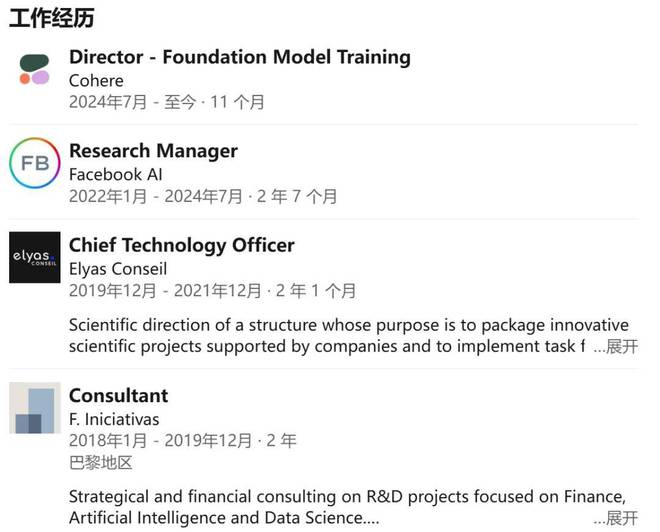660x532 pixels.
Task: Select the Scientific direction description text
Action: point(349,336)
